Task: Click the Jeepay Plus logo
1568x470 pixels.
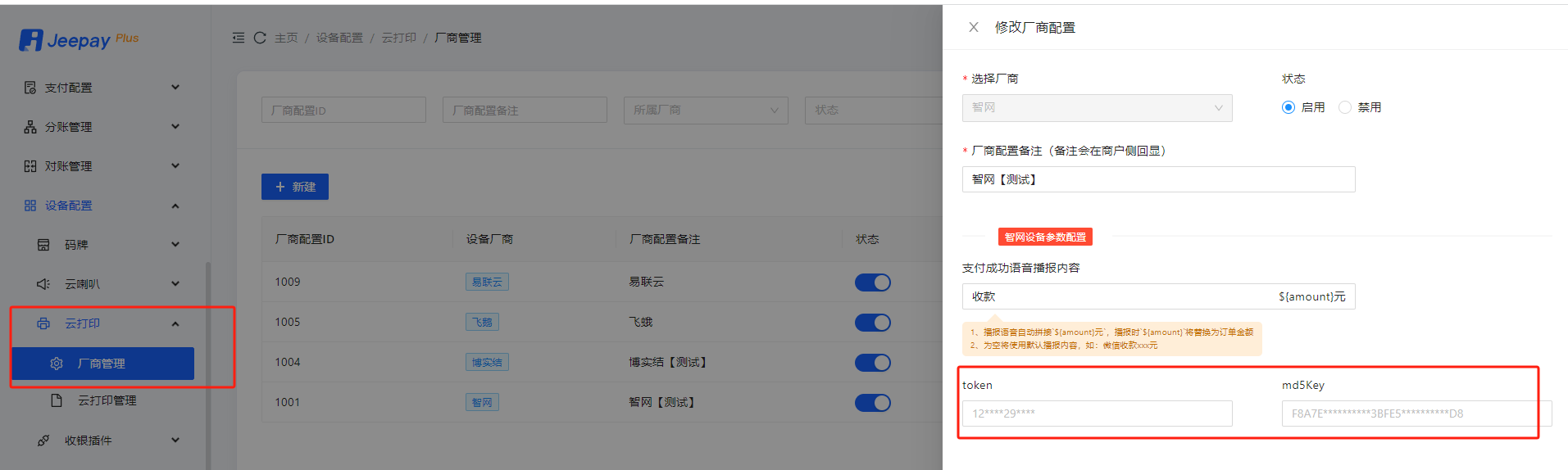Action: pyautogui.click(x=78, y=39)
